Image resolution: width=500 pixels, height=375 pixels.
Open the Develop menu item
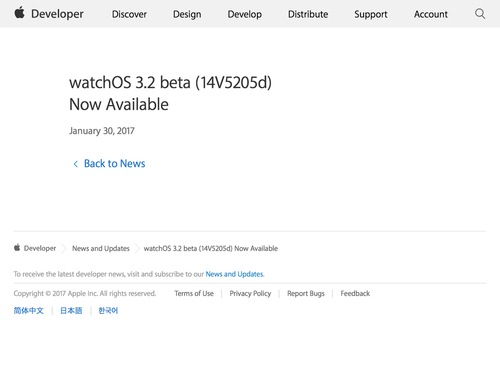pyautogui.click(x=245, y=14)
